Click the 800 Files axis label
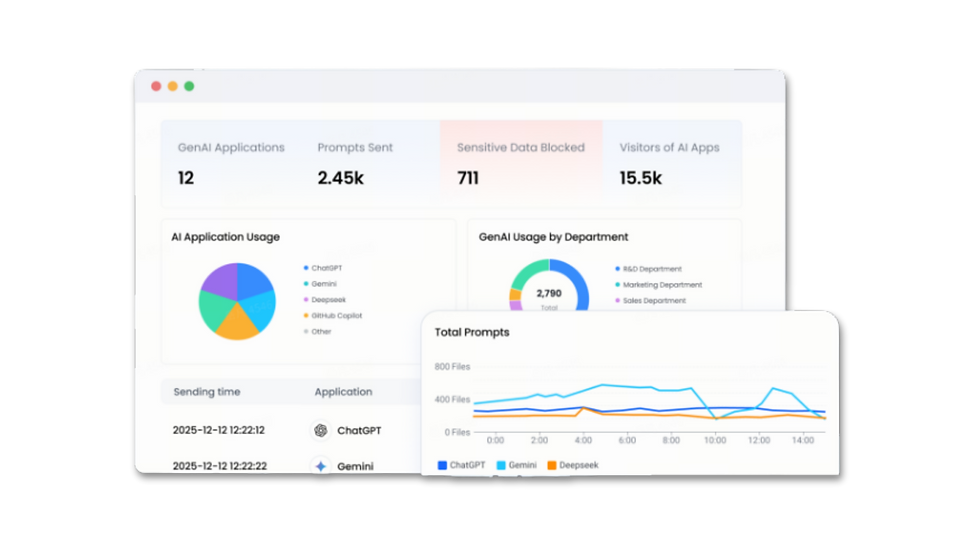 (452, 367)
